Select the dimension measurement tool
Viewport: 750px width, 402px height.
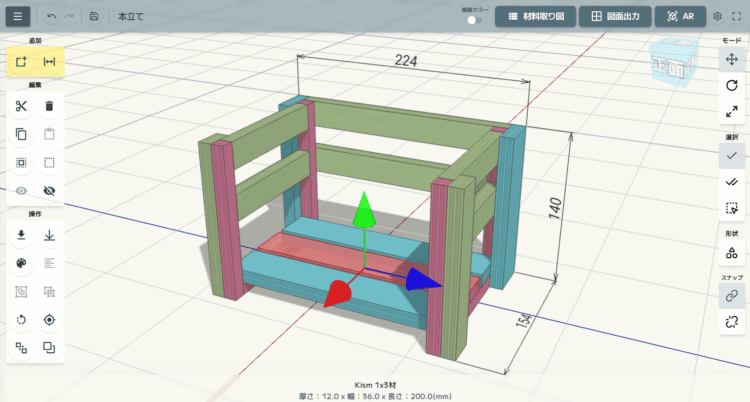coord(49,62)
